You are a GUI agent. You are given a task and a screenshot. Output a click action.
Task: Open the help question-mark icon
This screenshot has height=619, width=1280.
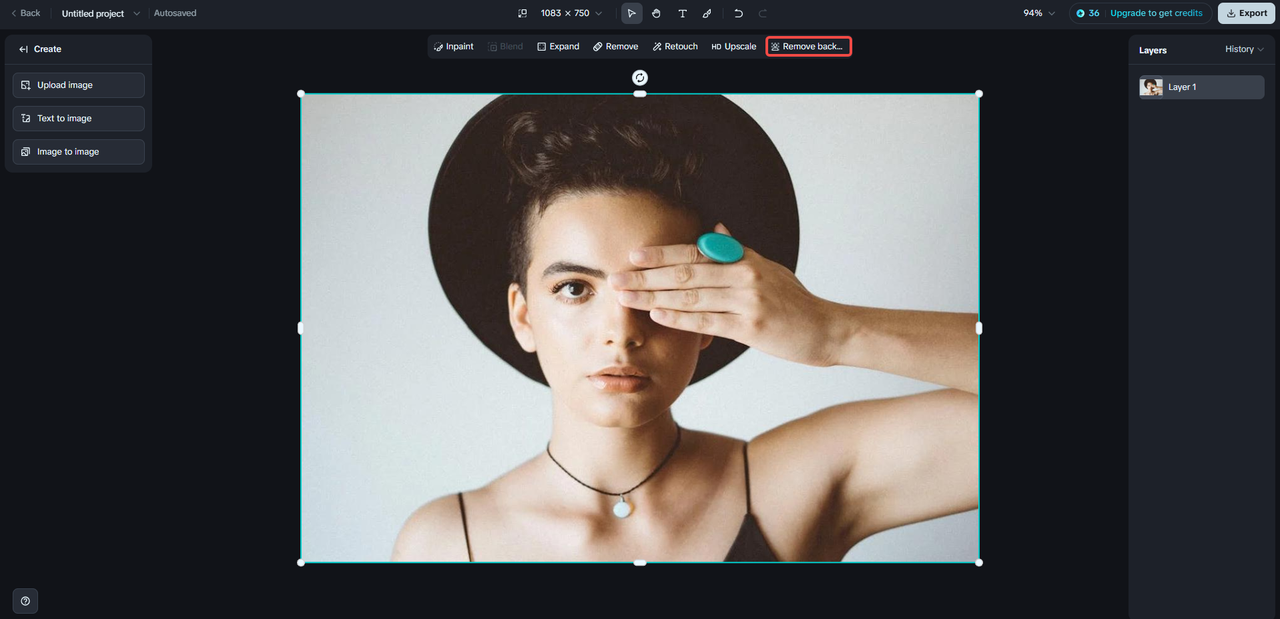coord(25,601)
